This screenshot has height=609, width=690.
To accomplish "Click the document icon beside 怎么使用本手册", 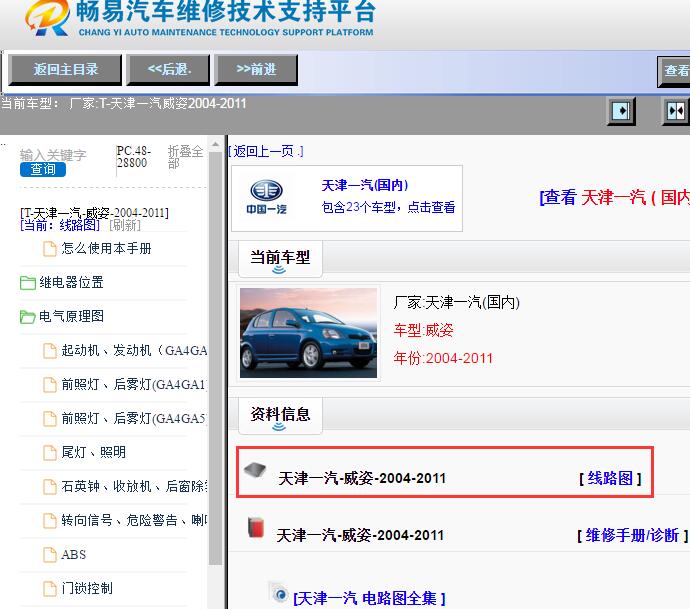I will click(x=50, y=249).
